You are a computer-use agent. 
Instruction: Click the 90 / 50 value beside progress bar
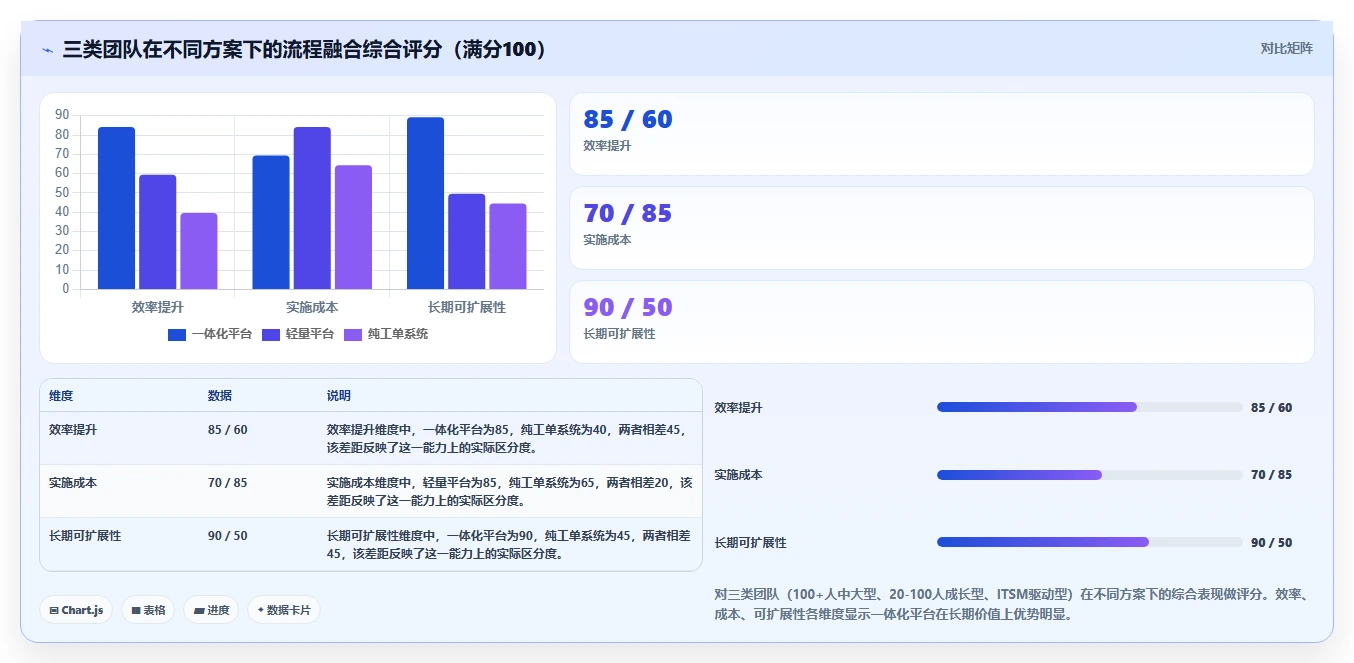(1271, 542)
